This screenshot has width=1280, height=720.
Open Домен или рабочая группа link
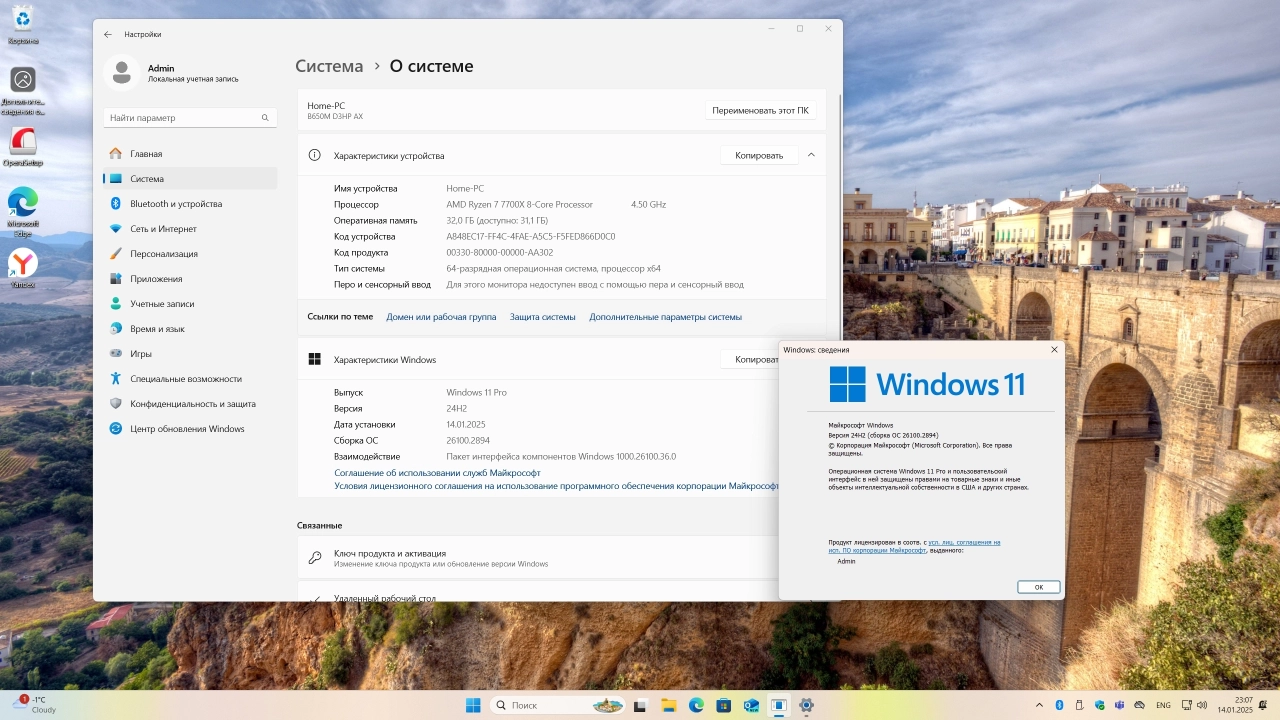441,317
